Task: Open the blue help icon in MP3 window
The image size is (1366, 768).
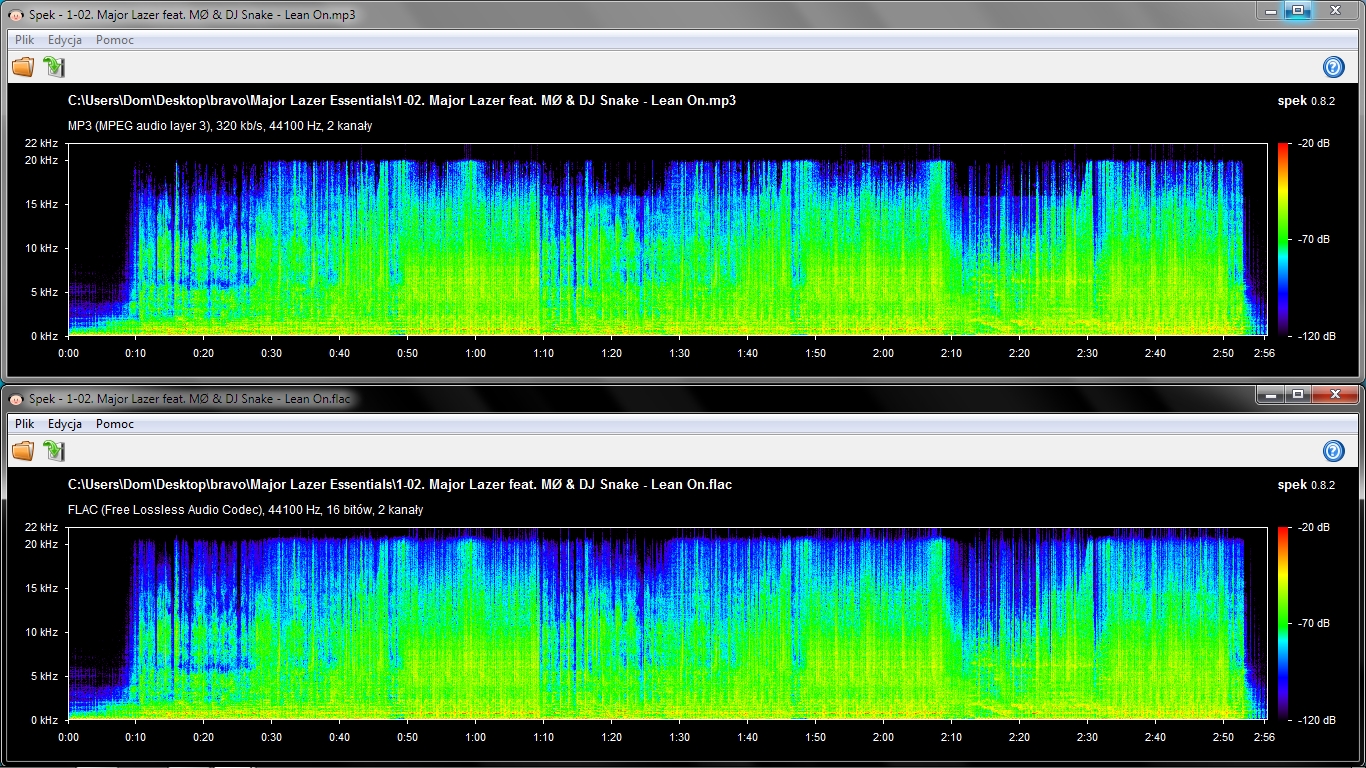Action: coord(1333,67)
